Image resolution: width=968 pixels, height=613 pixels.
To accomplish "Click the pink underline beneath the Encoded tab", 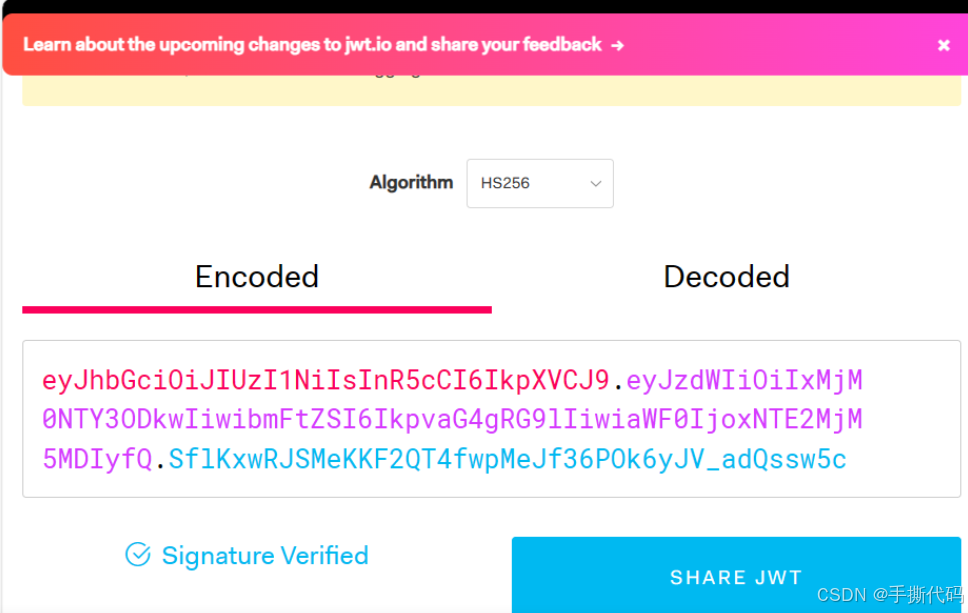I will 257,310.
